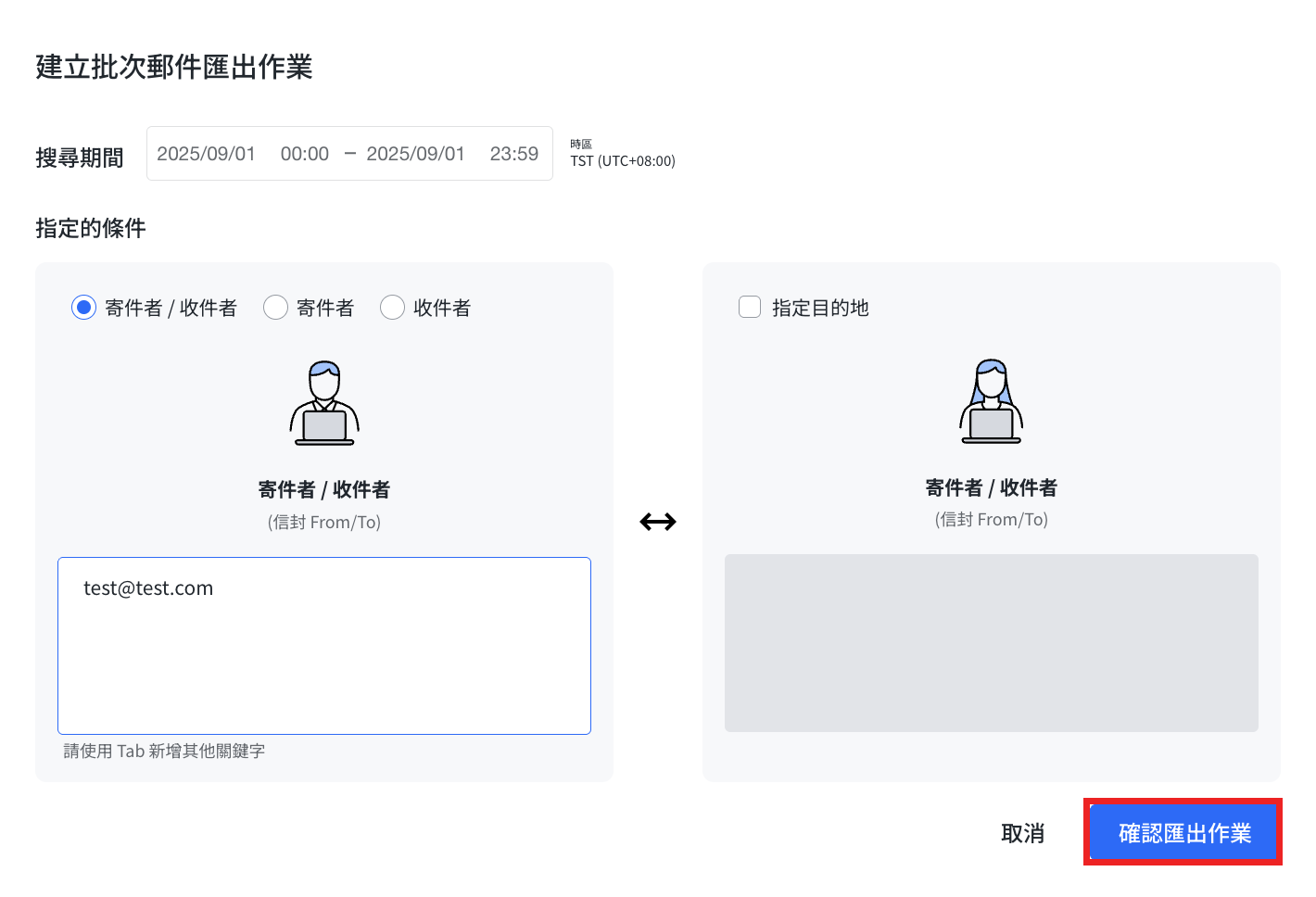Viewport: 1316px width, 897px height.
Task: Click the TST (UTC+08:00) timezone text
Action: (x=623, y=161)
